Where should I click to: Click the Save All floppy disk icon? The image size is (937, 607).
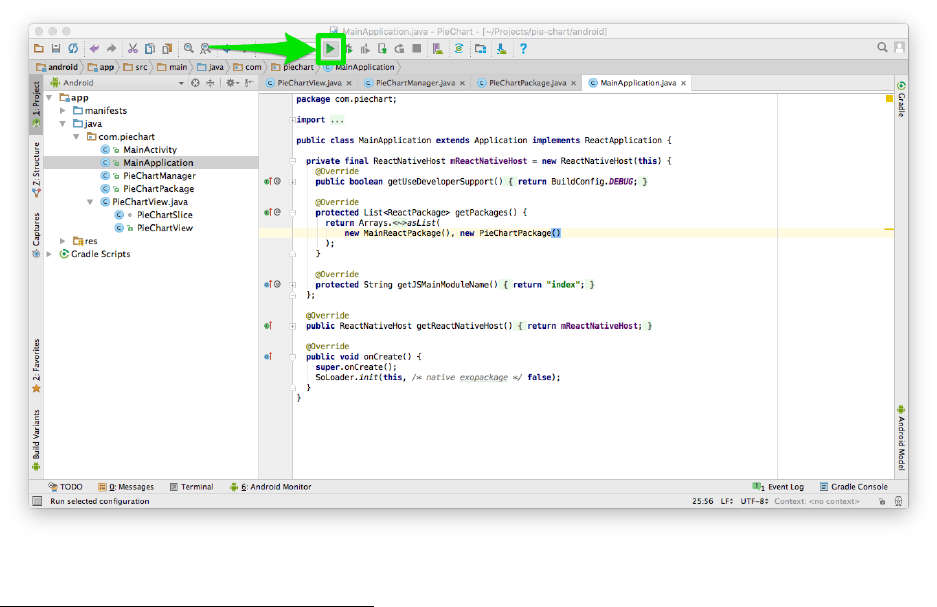56,47
